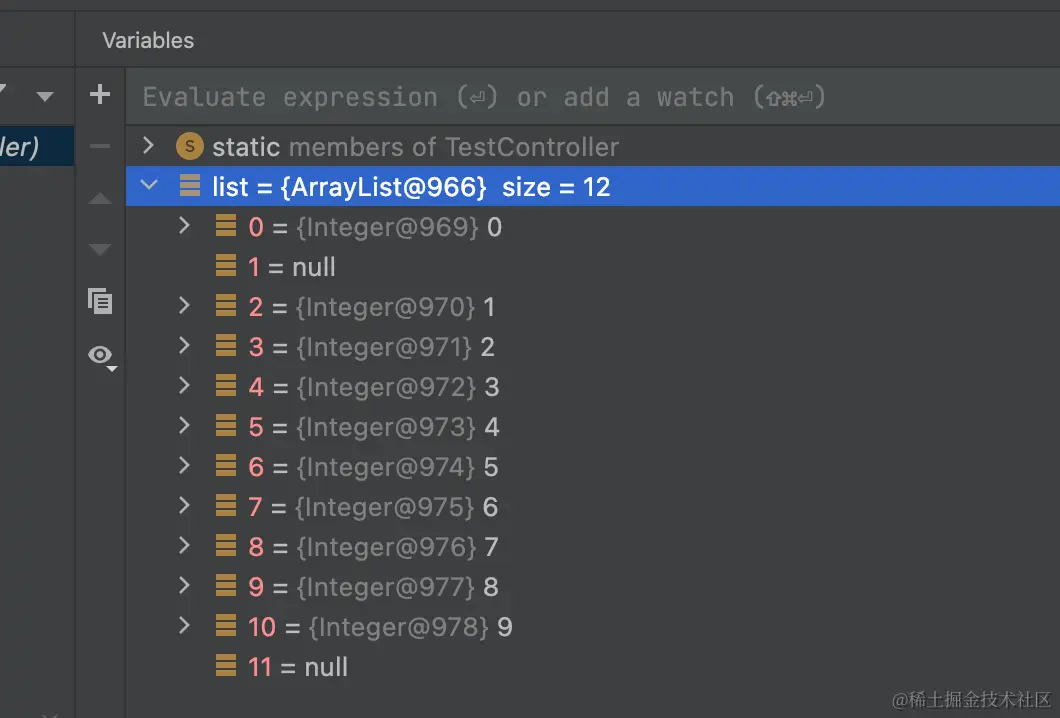
Task: Click the field icon of element 11
Action: point(226,667)
